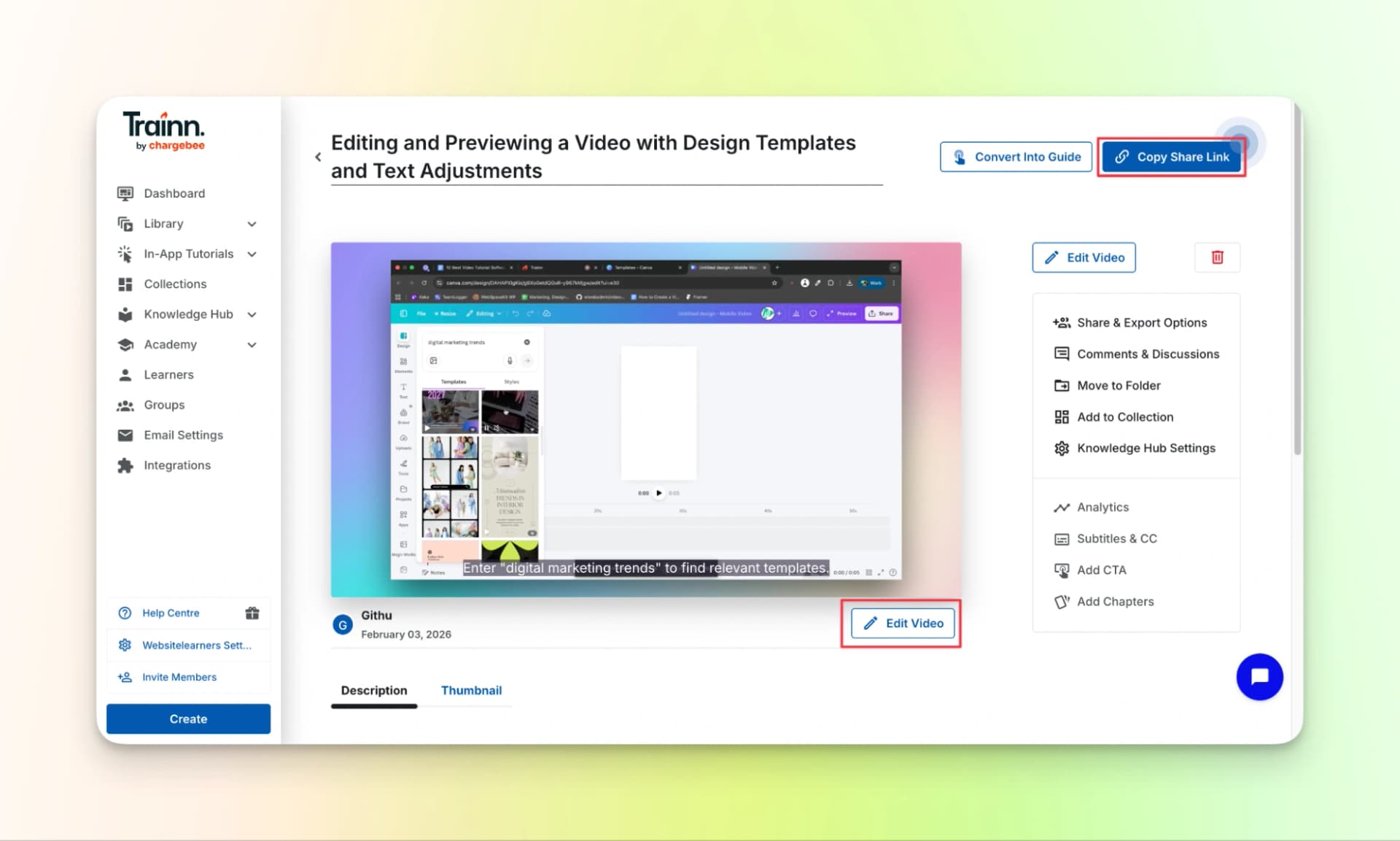The image size is (1400, 841).
Task: Click the gift icon next to Help Centre
Action: [252, 613]
